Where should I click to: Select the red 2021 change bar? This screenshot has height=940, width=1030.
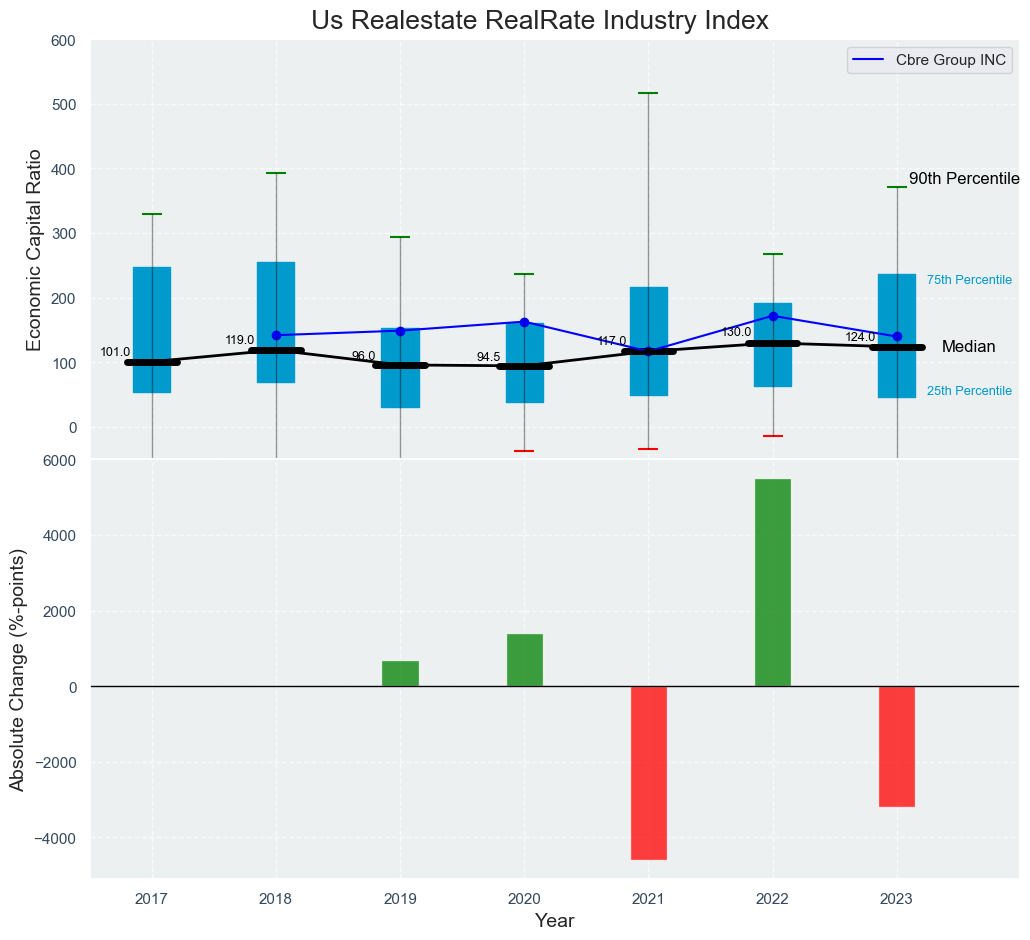pyautogui.click(x=648, y=772)
